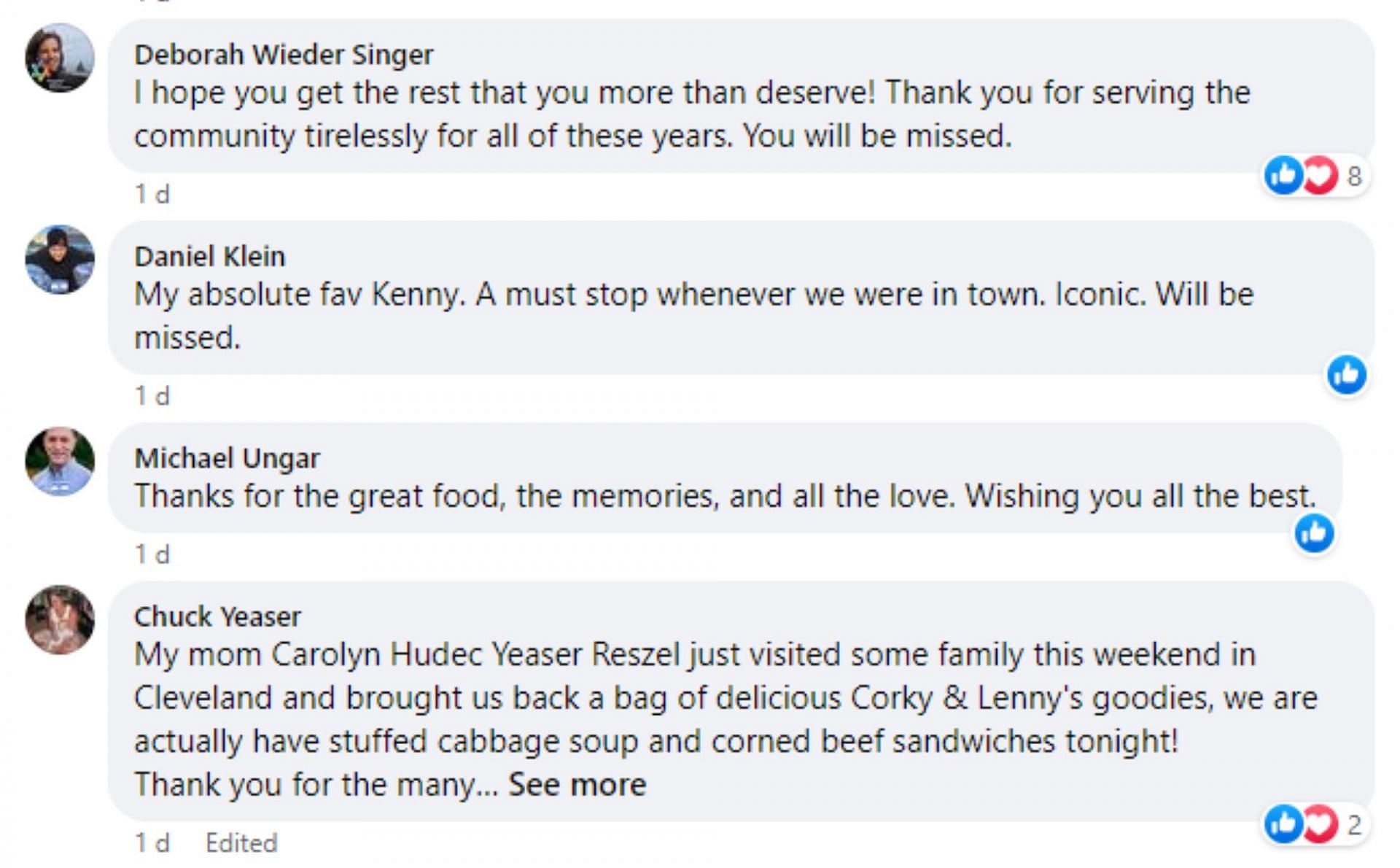
Task: Click Deborah Wieder Singer's profile picture
Action: point(60,58)
